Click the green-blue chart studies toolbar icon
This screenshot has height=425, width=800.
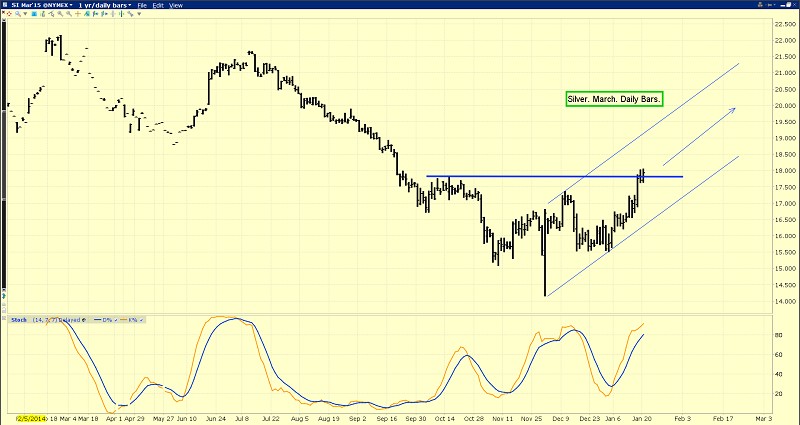87,14
